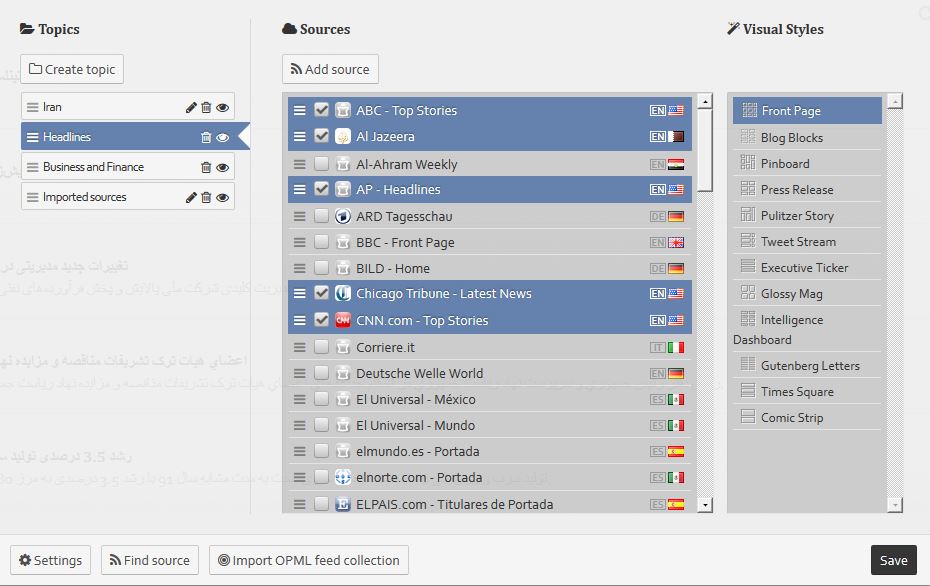Click the sources list scrollbar thumb

coord(705,151)
